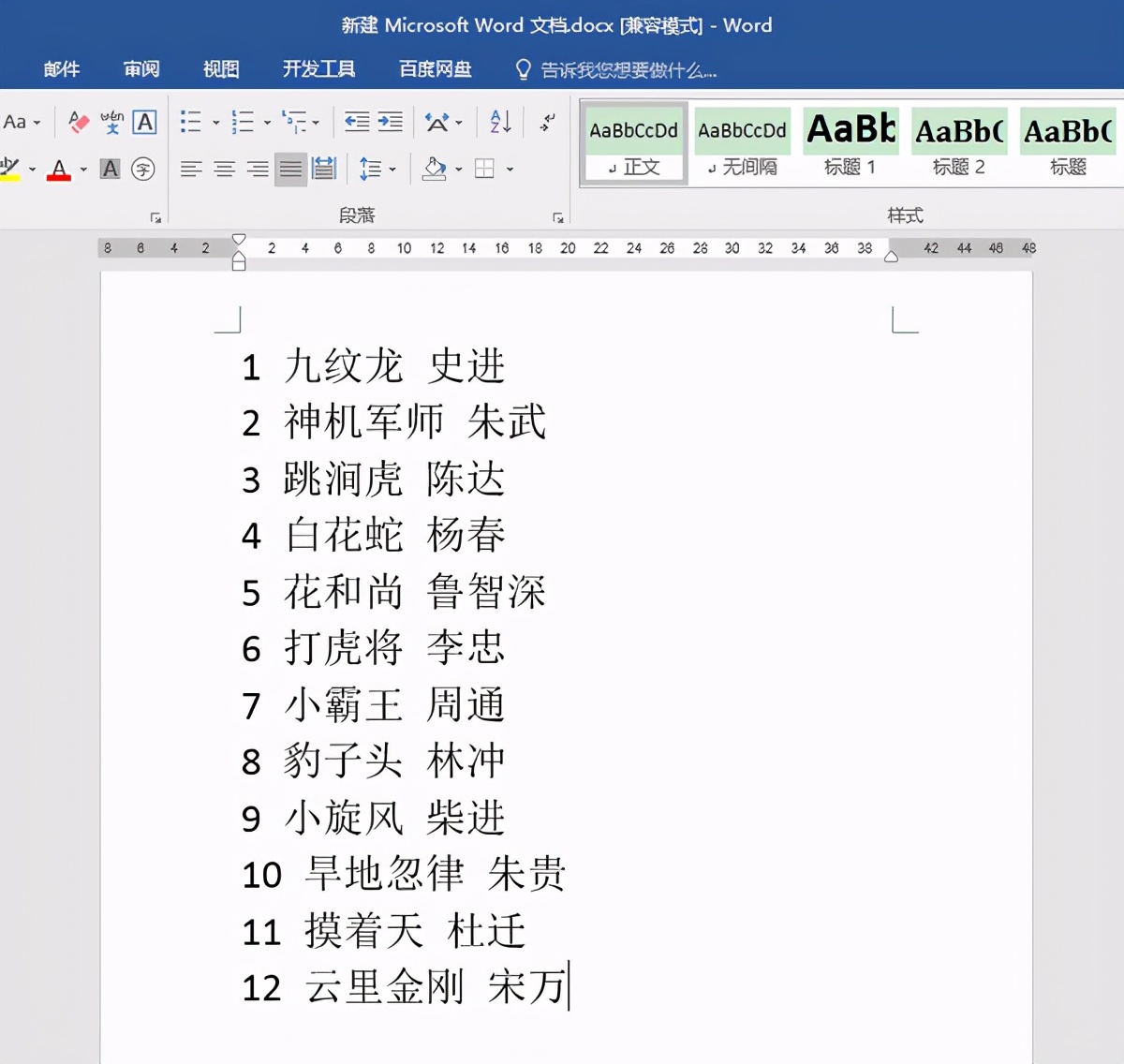
Task: Click the Font Color icon showing red
Action: click(58, 170)
